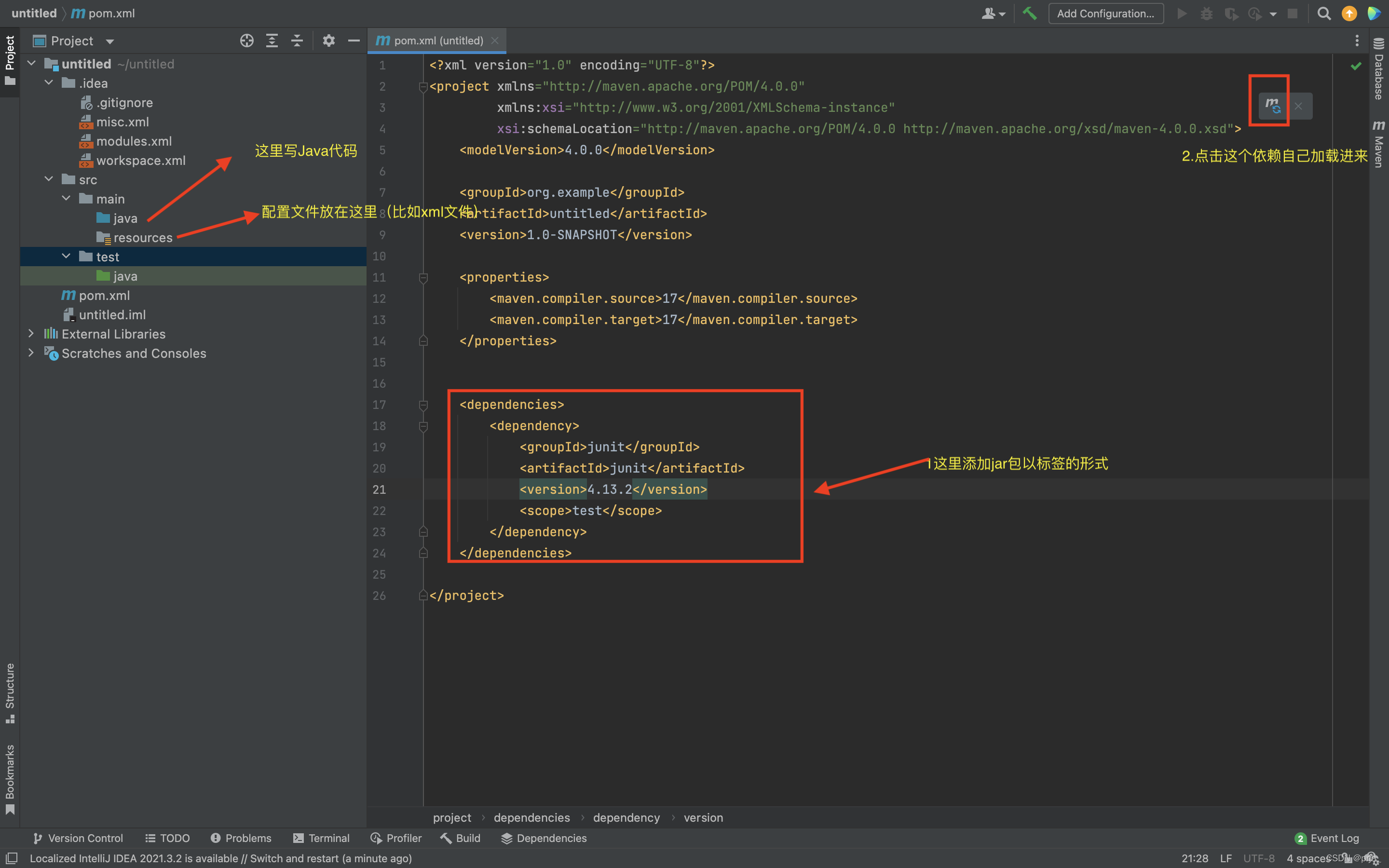This screenshot has height=868, width=1389.
Task: Expand the Scratches and Consoles tree node
Action: click(x=31, y=353)
